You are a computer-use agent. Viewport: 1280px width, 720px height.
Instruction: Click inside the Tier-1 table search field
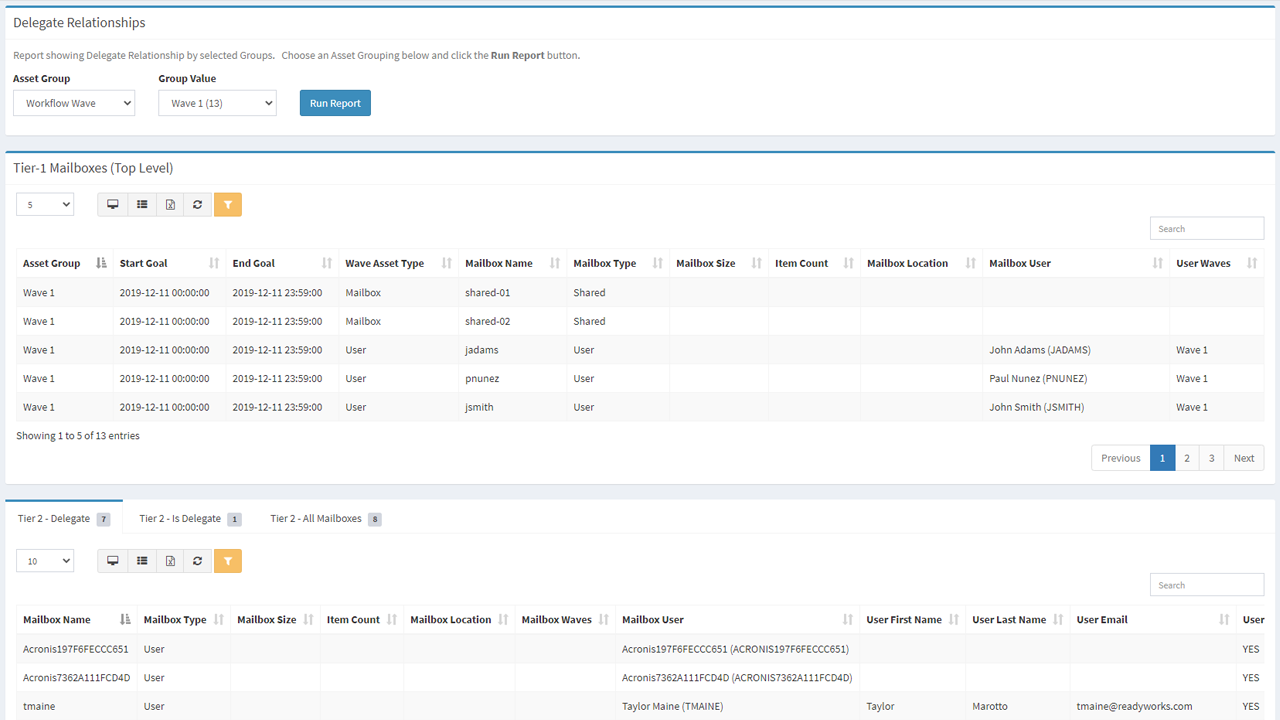click(x=1206, y=227)
